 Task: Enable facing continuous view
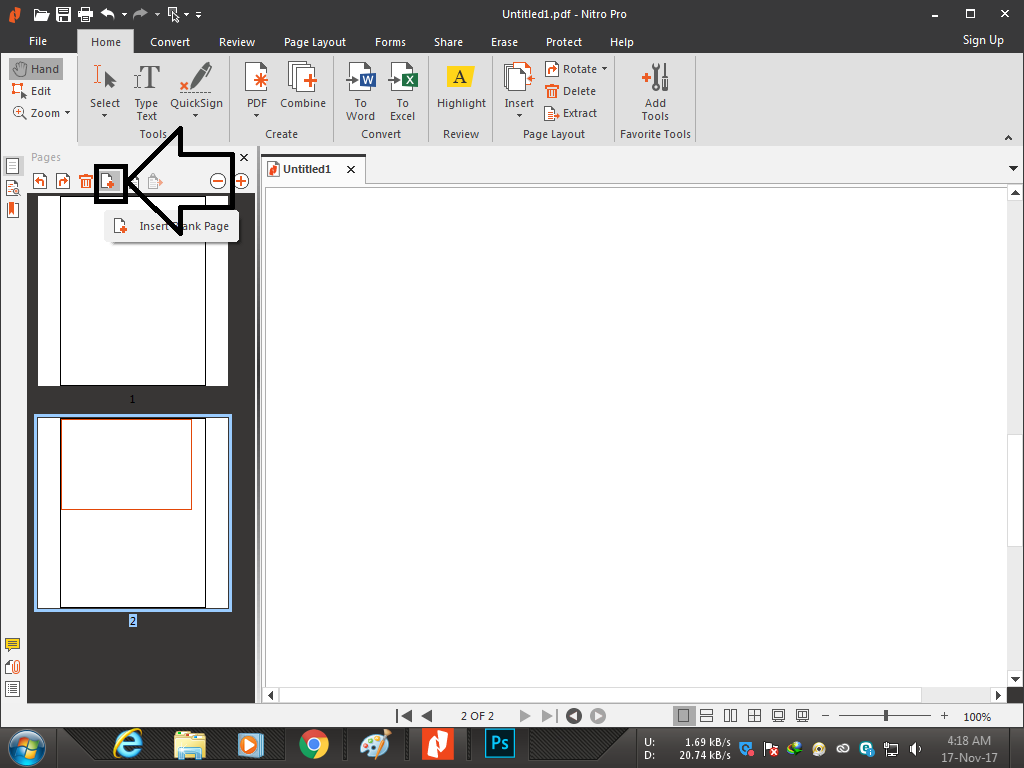[x=754, y=716]
